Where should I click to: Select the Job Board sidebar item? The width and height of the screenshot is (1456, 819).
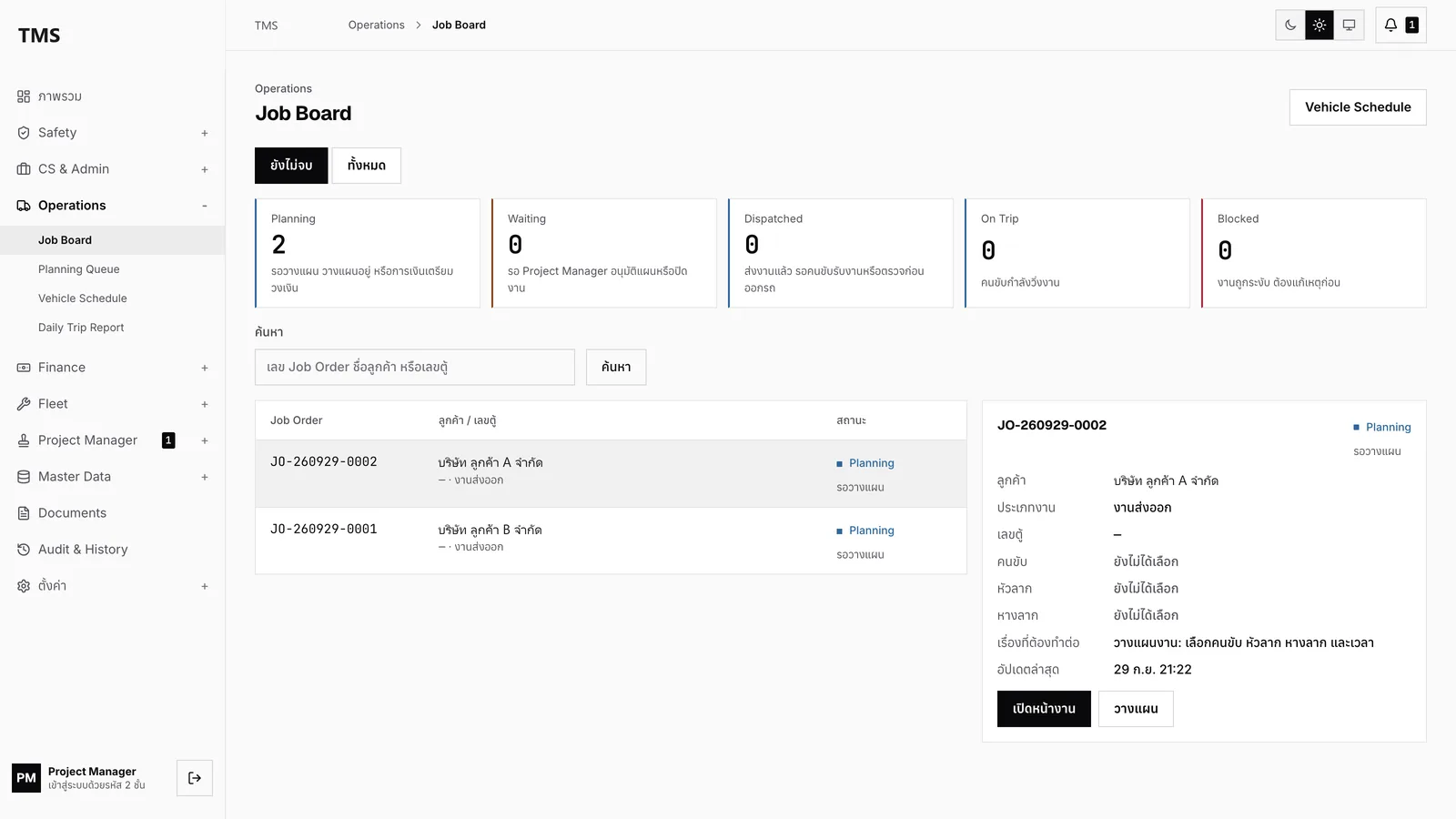tap(112, 240)
